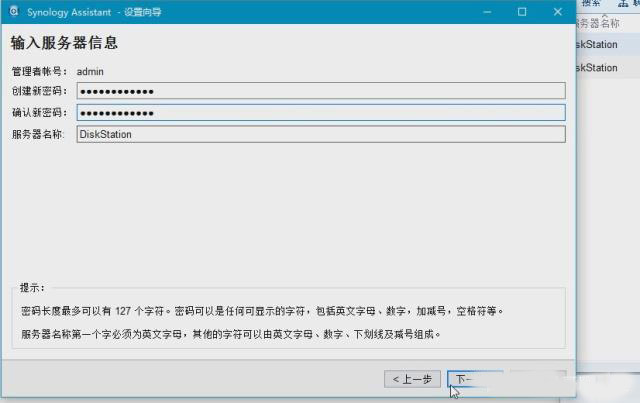Select second DiskStation row in background window
The width and height of the screenshot is (640, 403).
(x=608, y=68)
